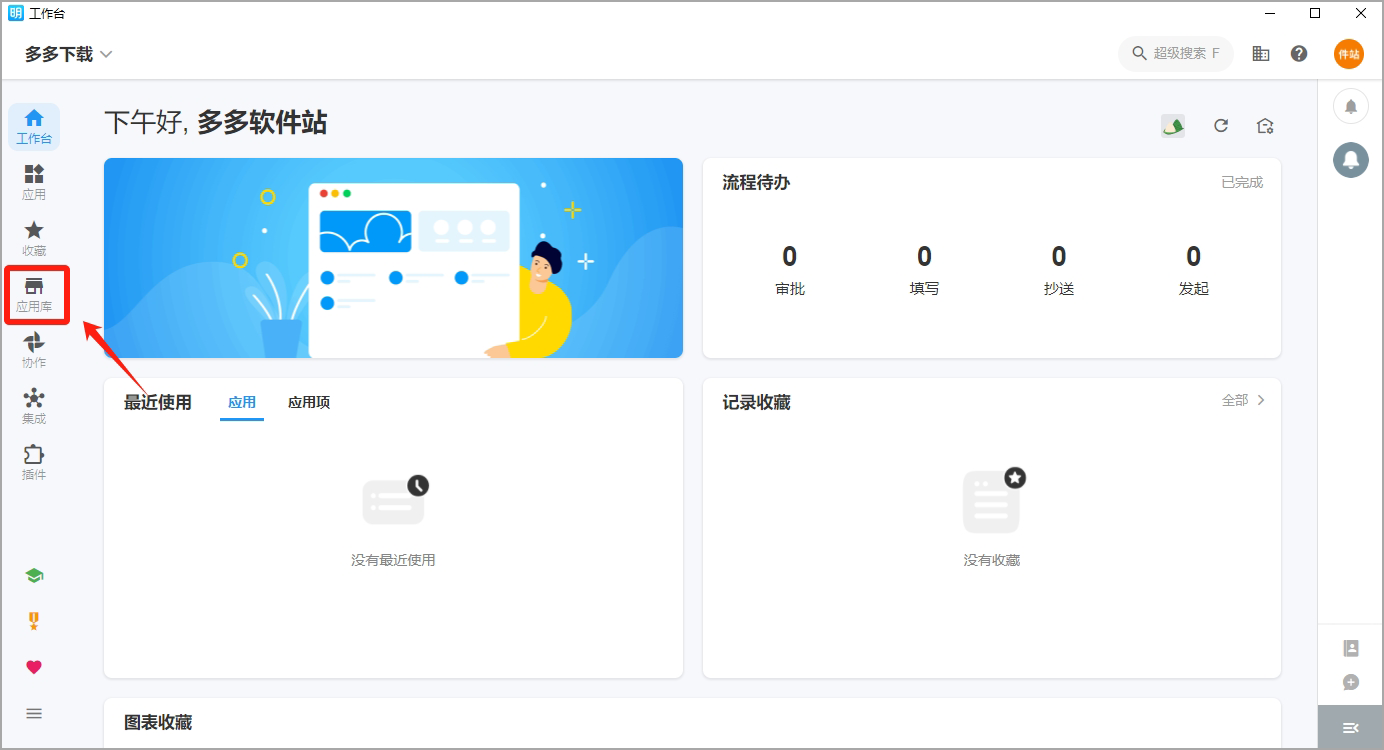Open the 应用 (Apps) sidebar icon
Image resolution: width=1384 pixels, height=750 pixels.
(34, 182)
